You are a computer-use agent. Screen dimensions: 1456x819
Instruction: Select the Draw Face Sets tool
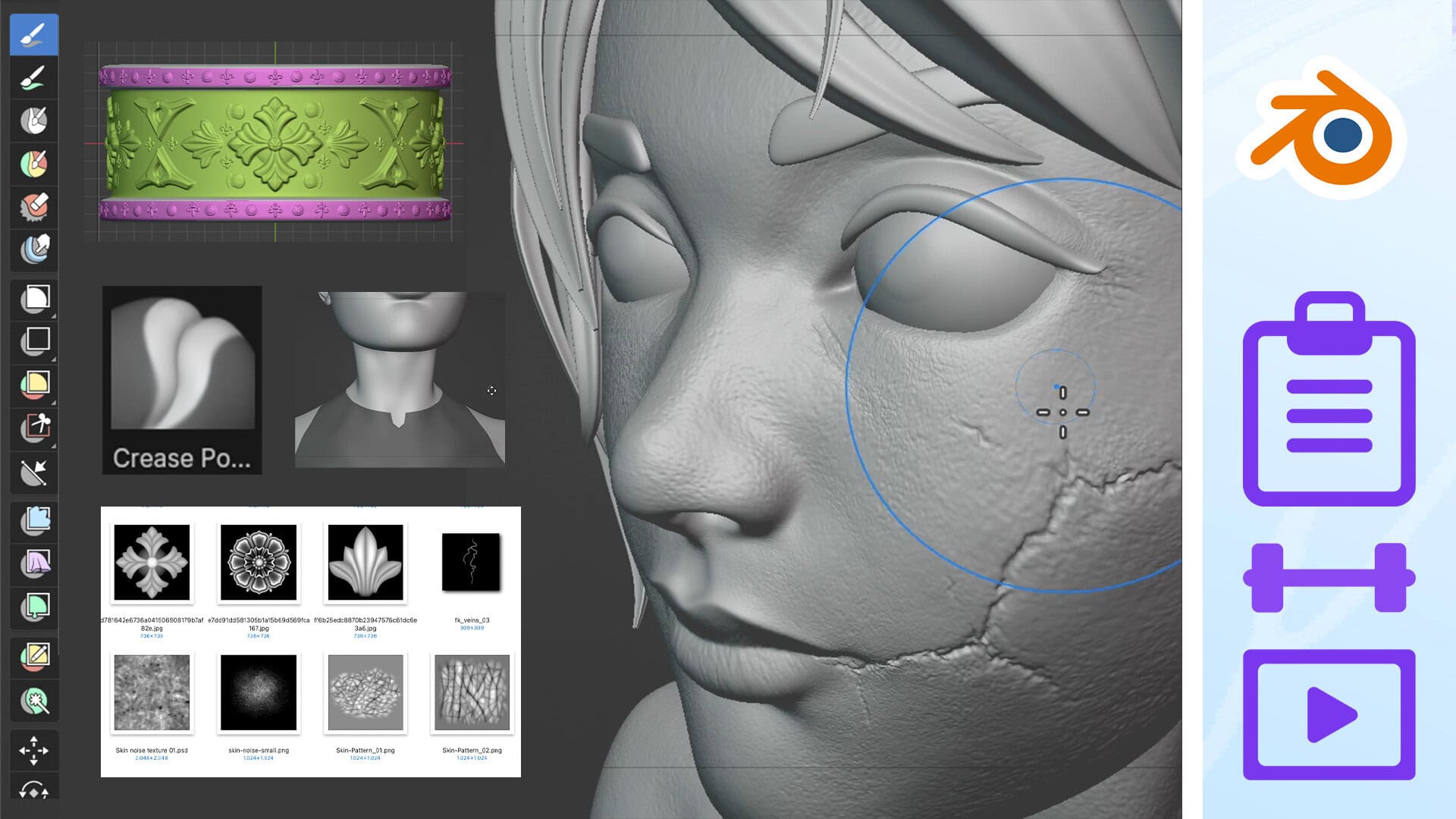pos(34,163)
